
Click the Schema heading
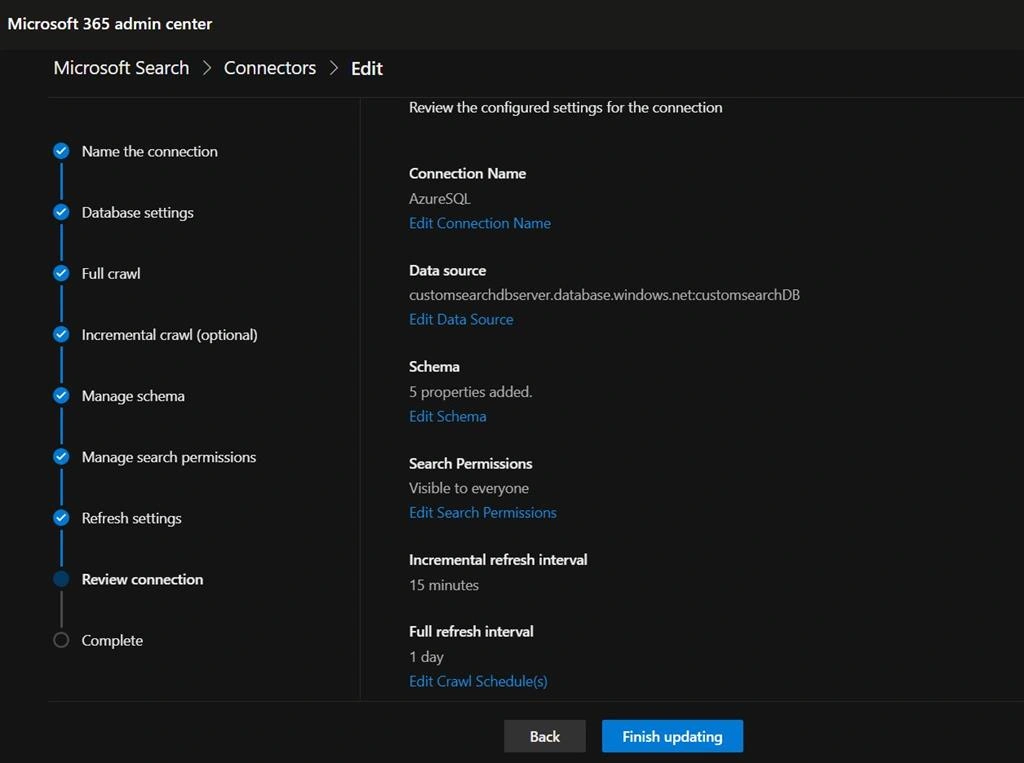tap(434, 367)
